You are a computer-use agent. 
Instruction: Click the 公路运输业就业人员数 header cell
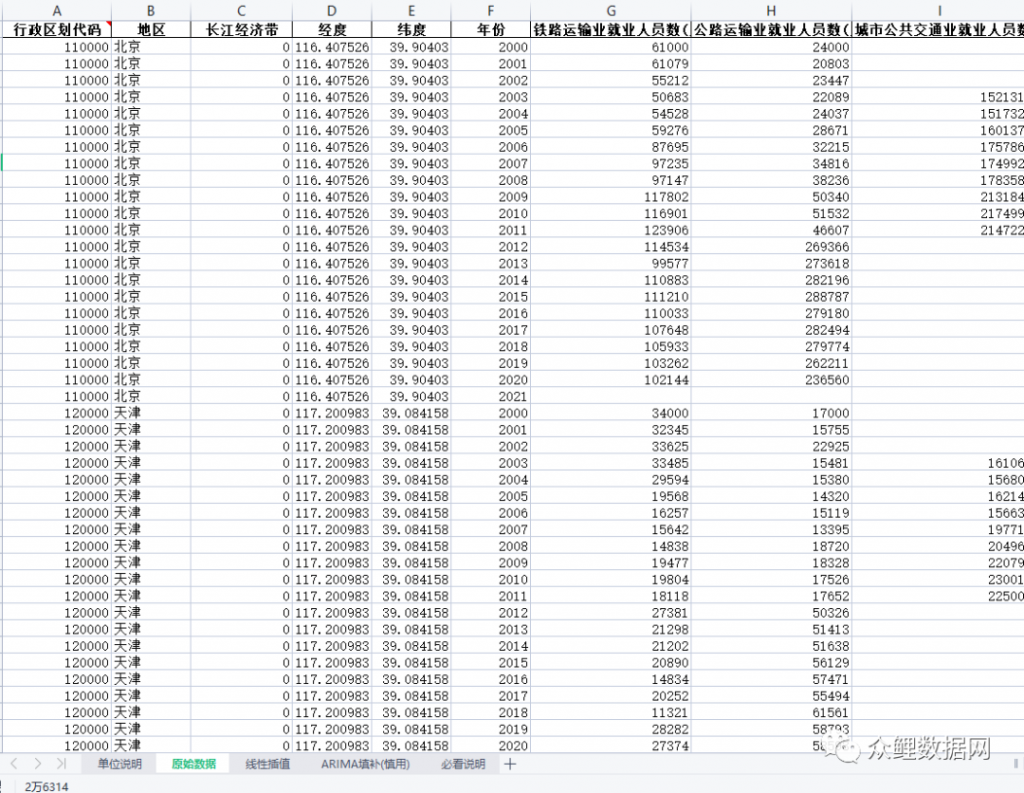(771, 30)
